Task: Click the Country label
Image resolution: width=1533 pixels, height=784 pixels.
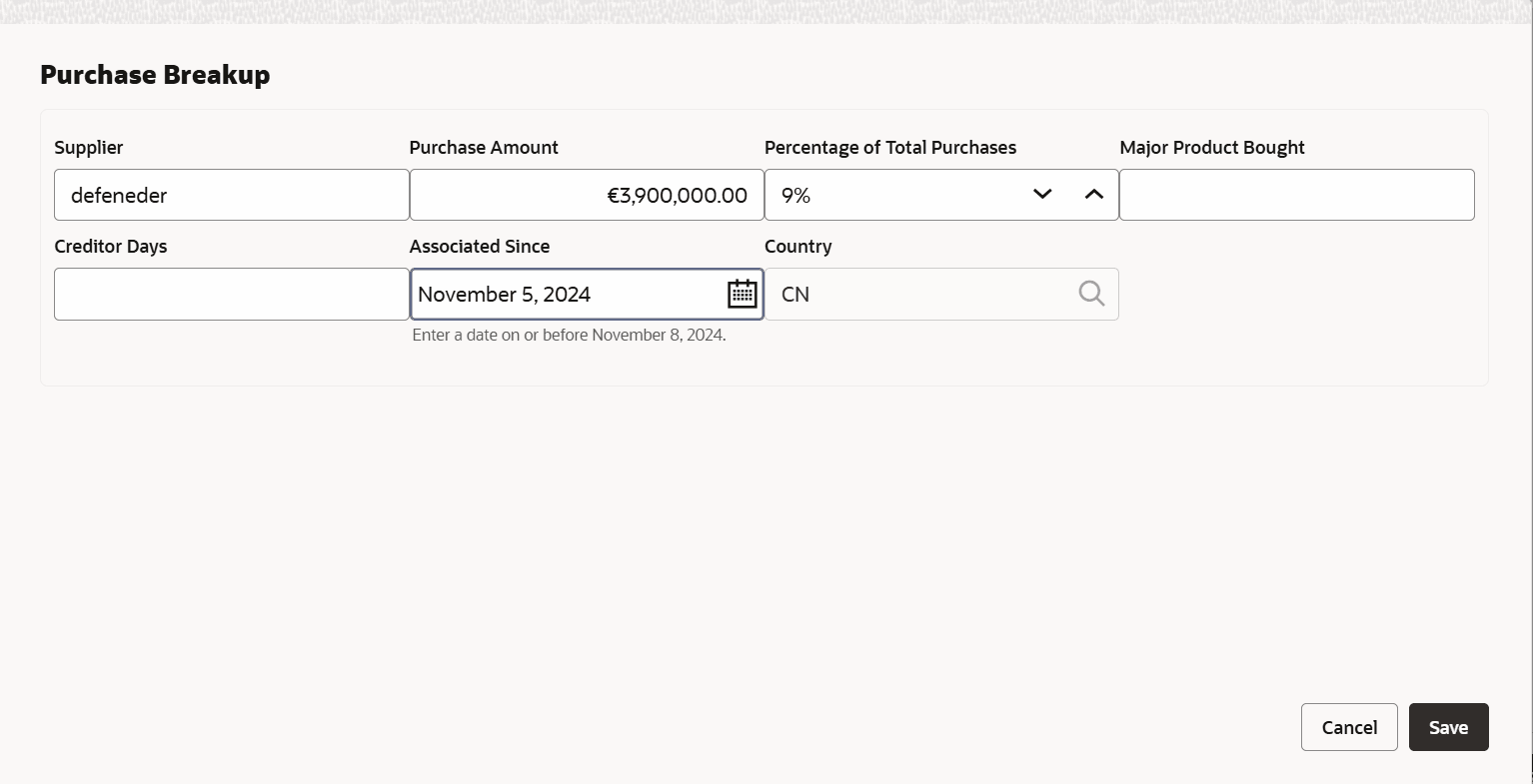Action: pyautogui.click(x=798, y=246)
